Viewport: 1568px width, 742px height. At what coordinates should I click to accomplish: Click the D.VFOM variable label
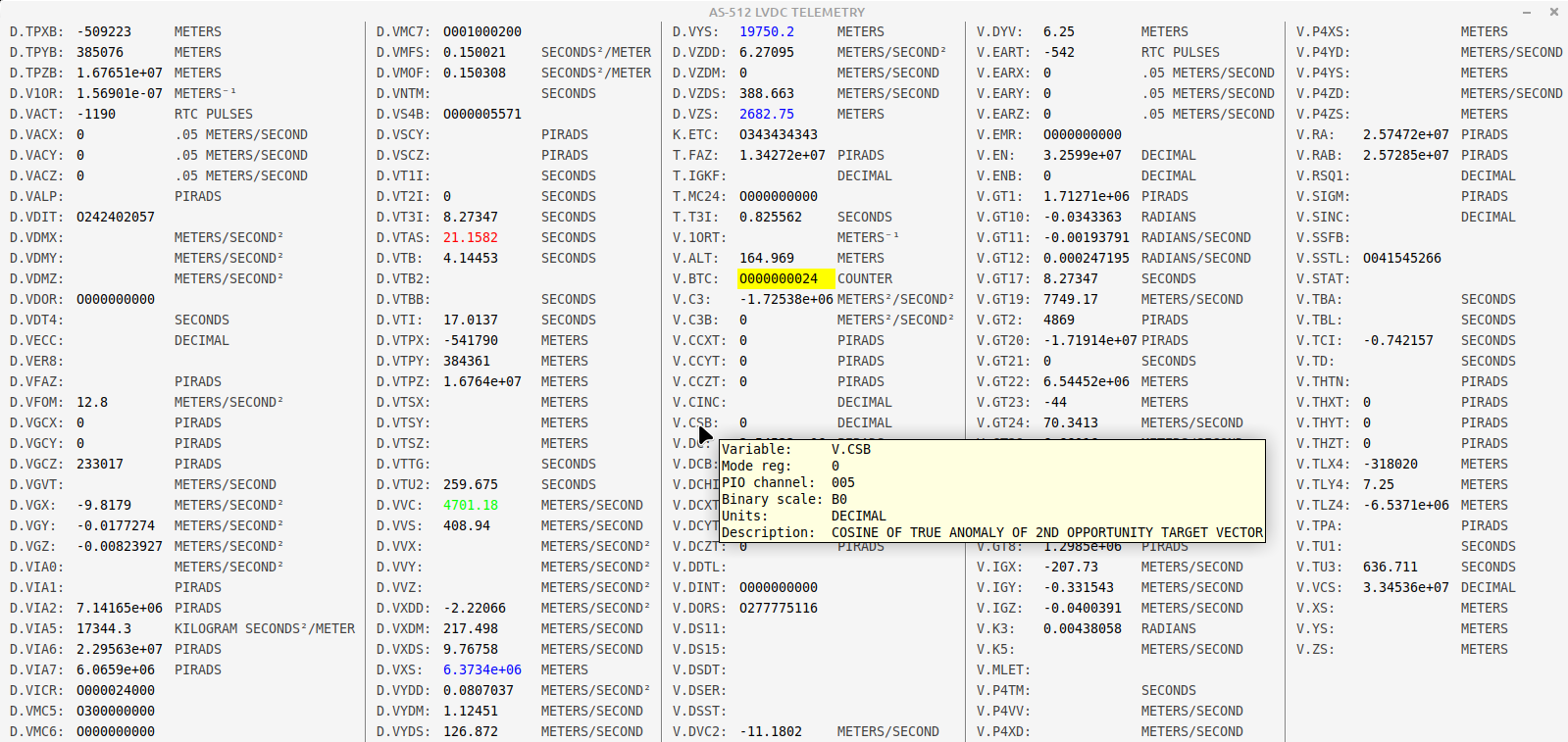click(36, 402)
